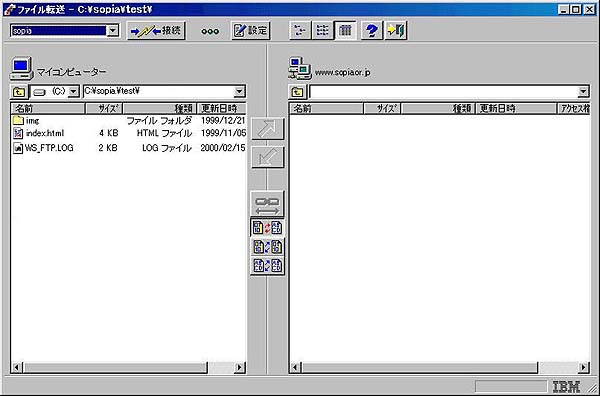Click the 接続 connect button
The height and width of the screenshot is (396, 600).
point(156,31)
